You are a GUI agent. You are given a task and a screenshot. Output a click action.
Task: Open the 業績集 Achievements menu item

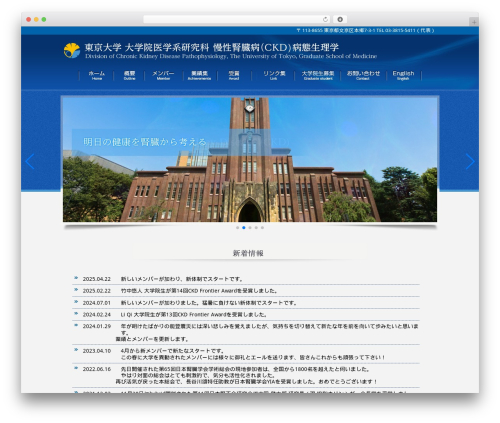click(x=199, y=75)
